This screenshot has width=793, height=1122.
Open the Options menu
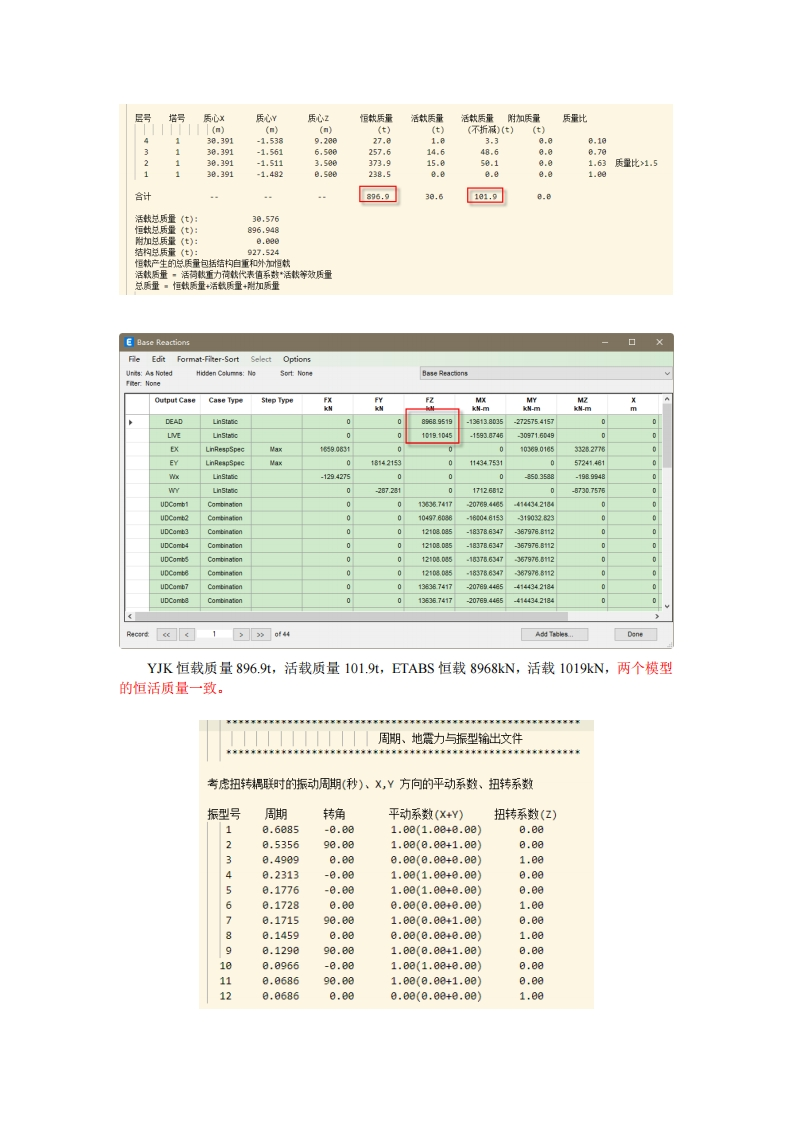click(x=296, y=359)
